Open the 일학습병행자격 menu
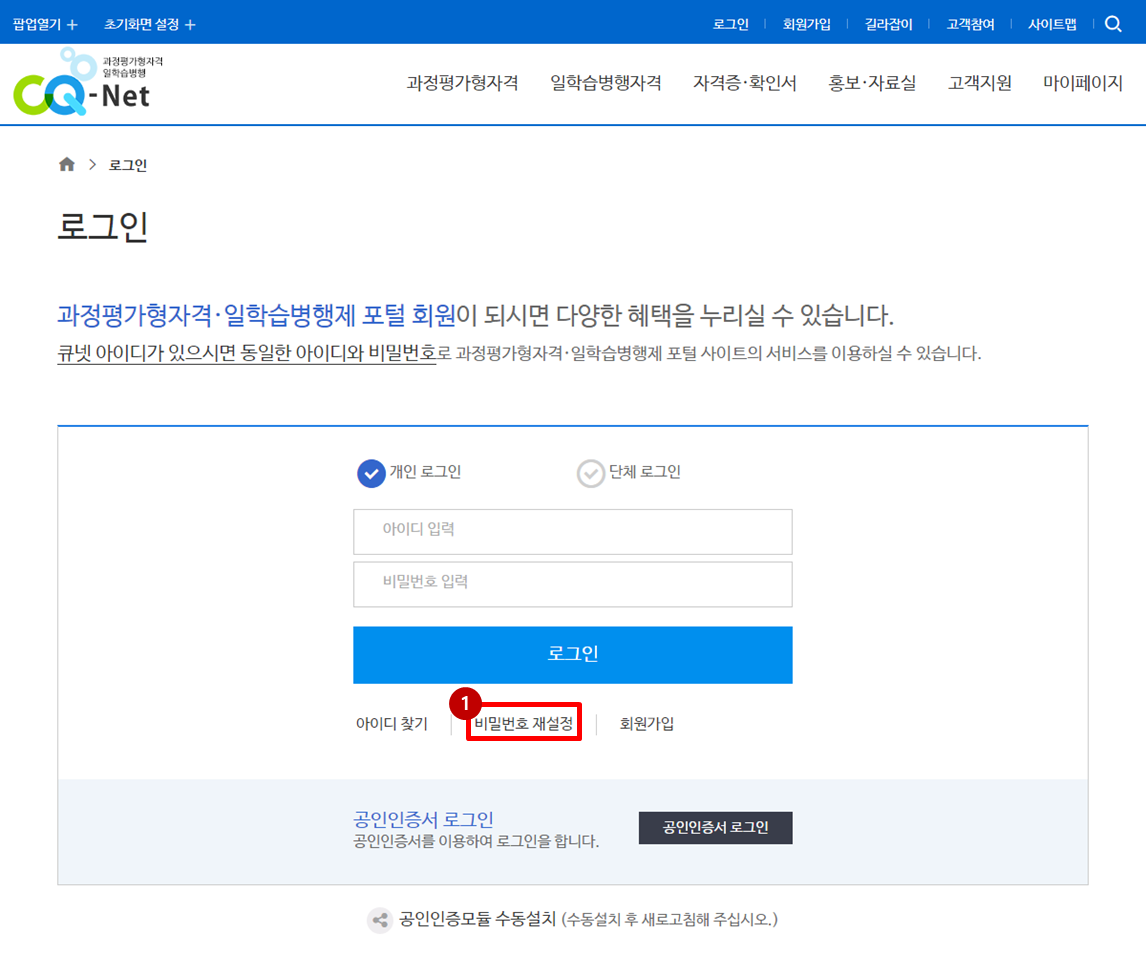This screenshot has height=955, width=1146. pyautogui.click(x=606, y=83)
